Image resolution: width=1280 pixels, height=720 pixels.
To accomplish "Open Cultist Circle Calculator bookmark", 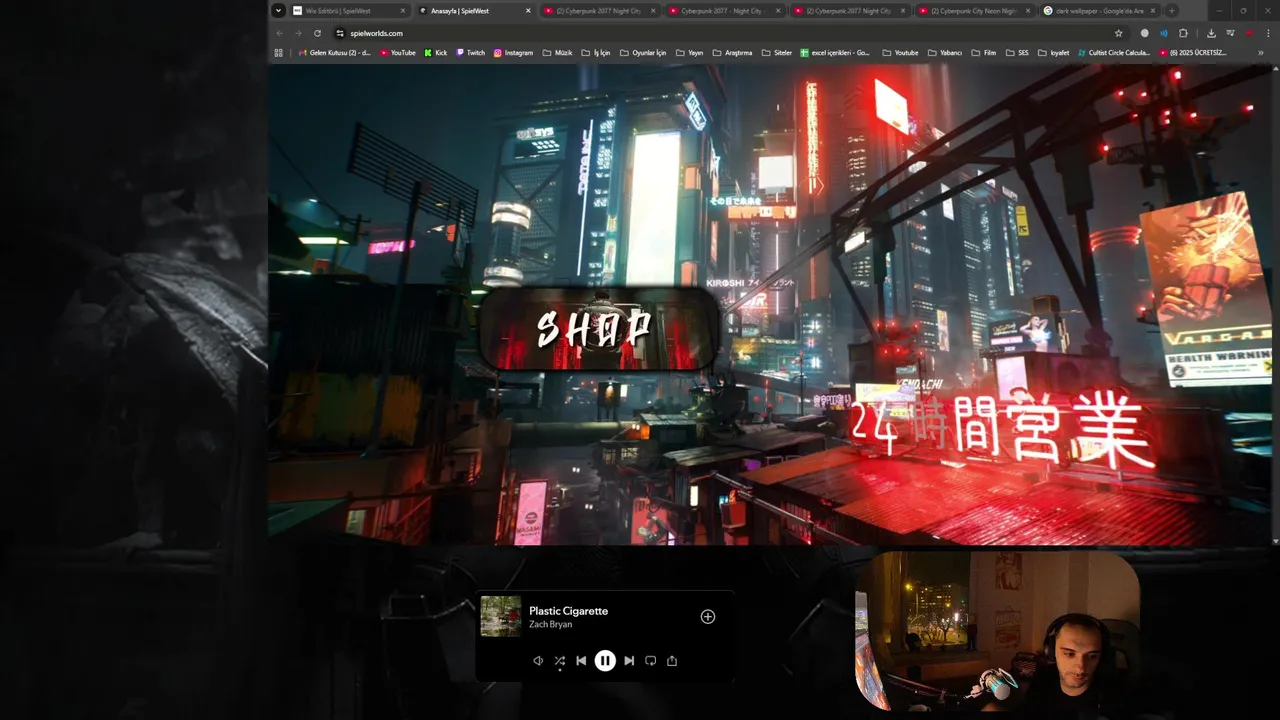I will [x=1114, y=53].
